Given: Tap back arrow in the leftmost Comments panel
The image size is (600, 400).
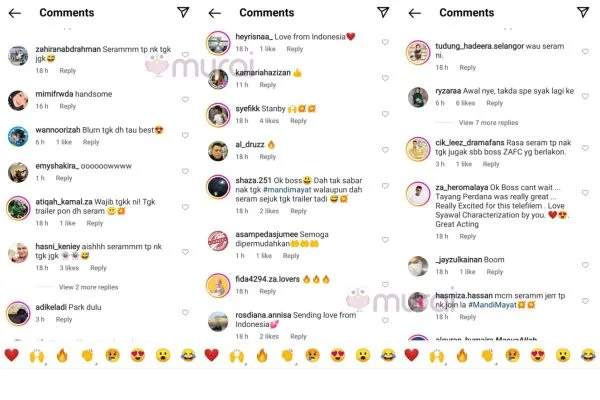Looking at the screenshot, I should point(15,13).
